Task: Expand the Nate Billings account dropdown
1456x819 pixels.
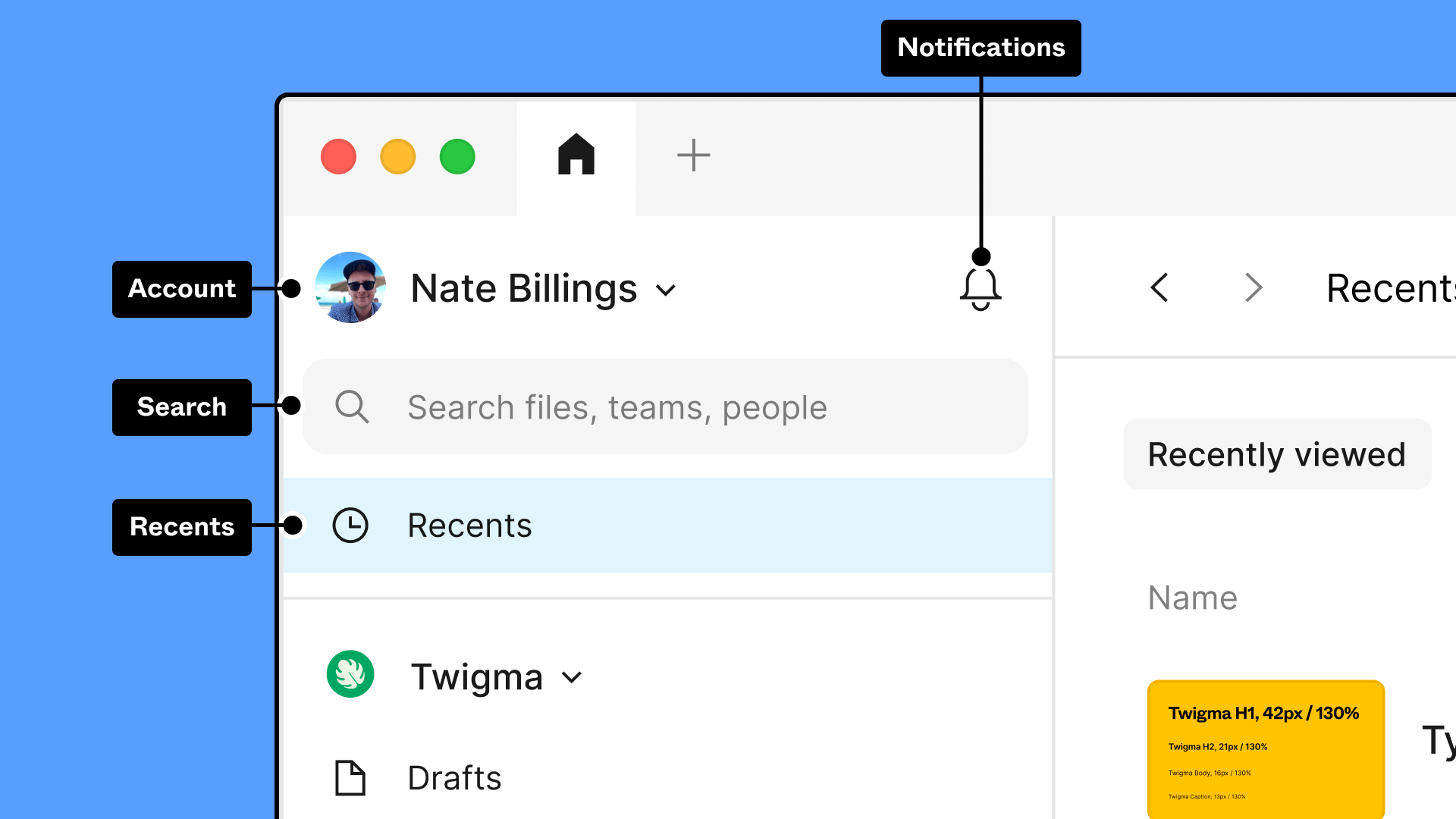Action: coord(666,290)
